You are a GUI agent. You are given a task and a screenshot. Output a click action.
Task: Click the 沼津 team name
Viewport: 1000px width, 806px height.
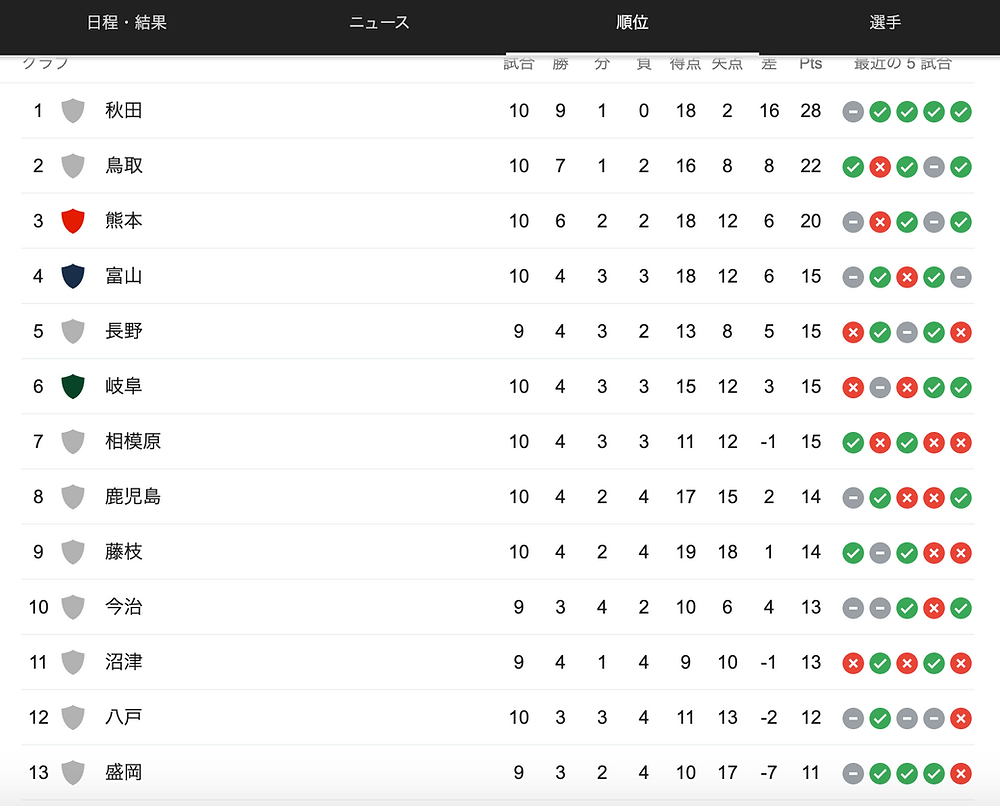(x=124, y=662)
